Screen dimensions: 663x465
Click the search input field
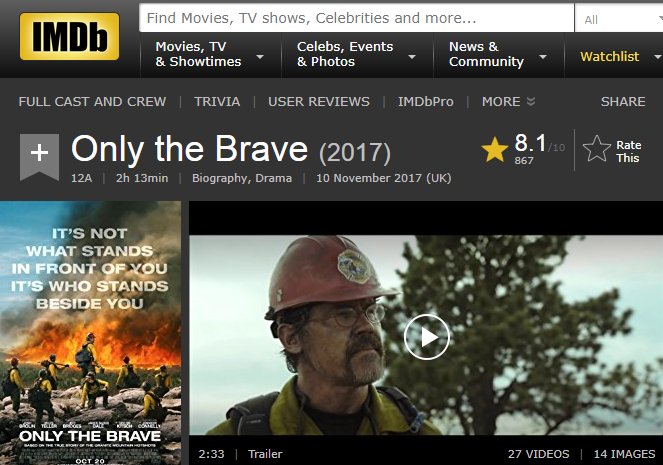356,18
